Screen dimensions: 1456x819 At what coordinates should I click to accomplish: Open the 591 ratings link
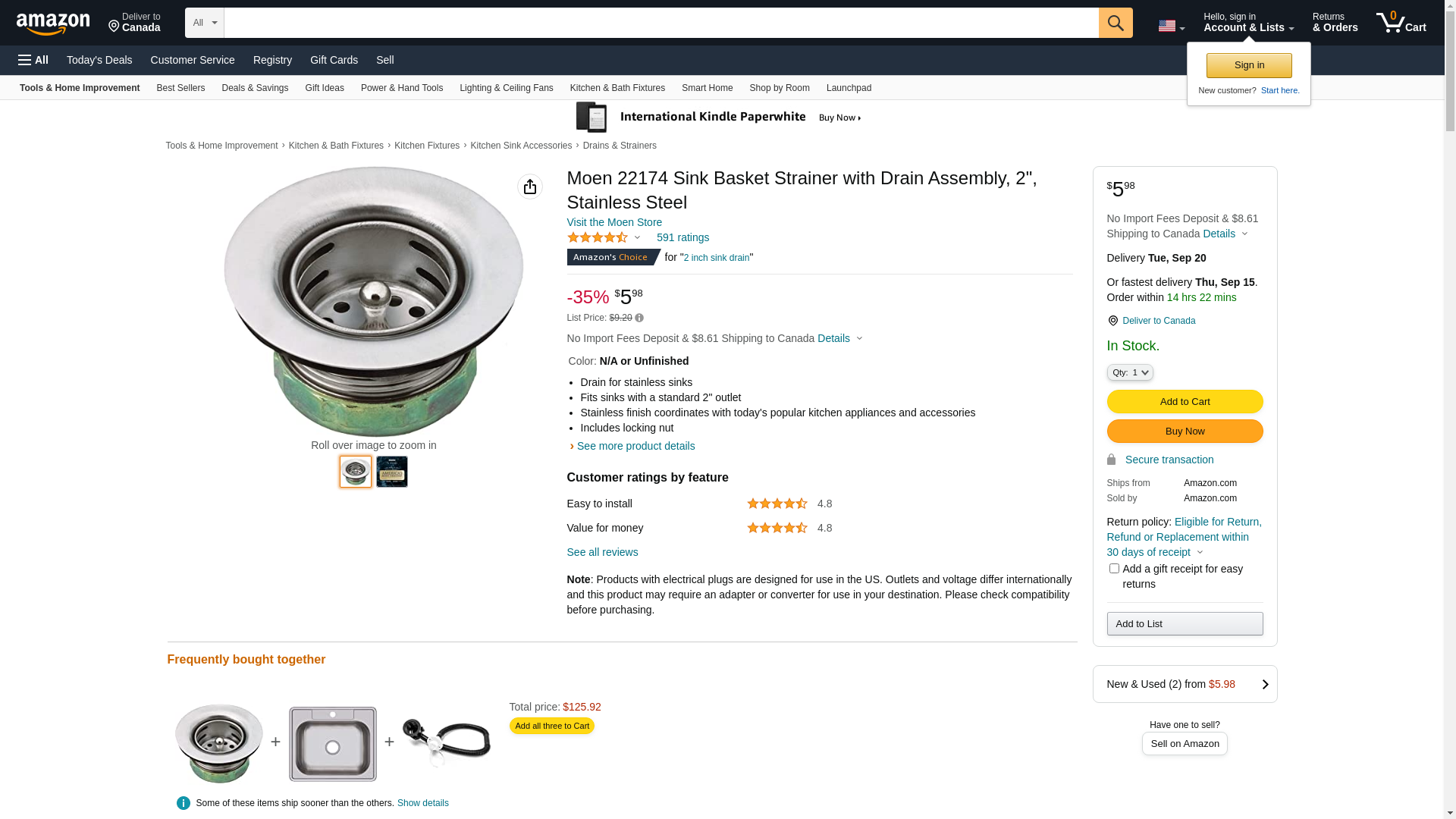point(682,238)
